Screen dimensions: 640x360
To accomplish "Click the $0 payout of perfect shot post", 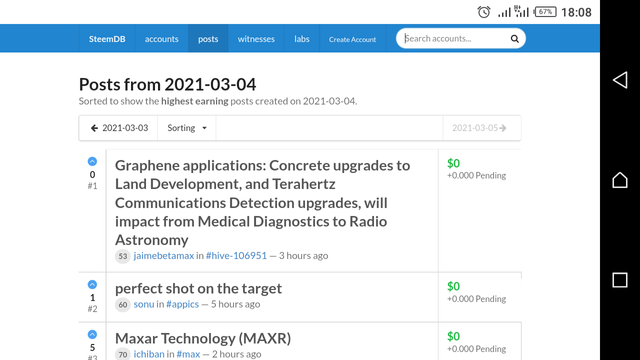I will click(x=453, y=287).
